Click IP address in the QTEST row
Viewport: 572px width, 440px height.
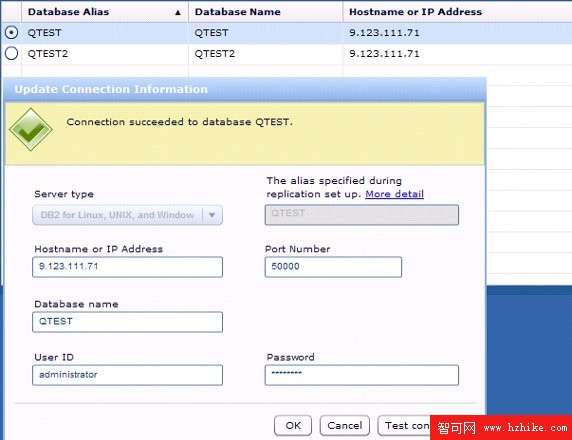point(384,33)
